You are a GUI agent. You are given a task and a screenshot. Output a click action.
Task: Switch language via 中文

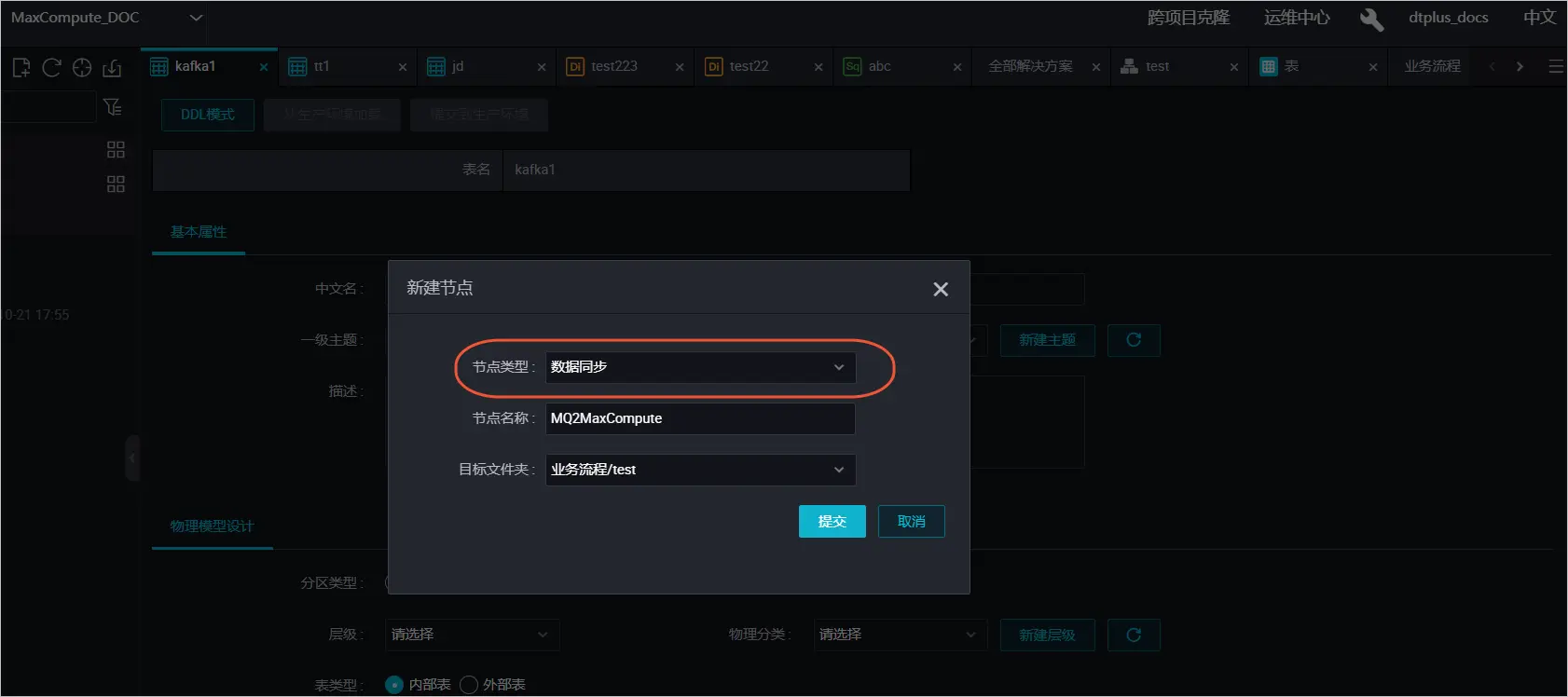(1539, 18)
